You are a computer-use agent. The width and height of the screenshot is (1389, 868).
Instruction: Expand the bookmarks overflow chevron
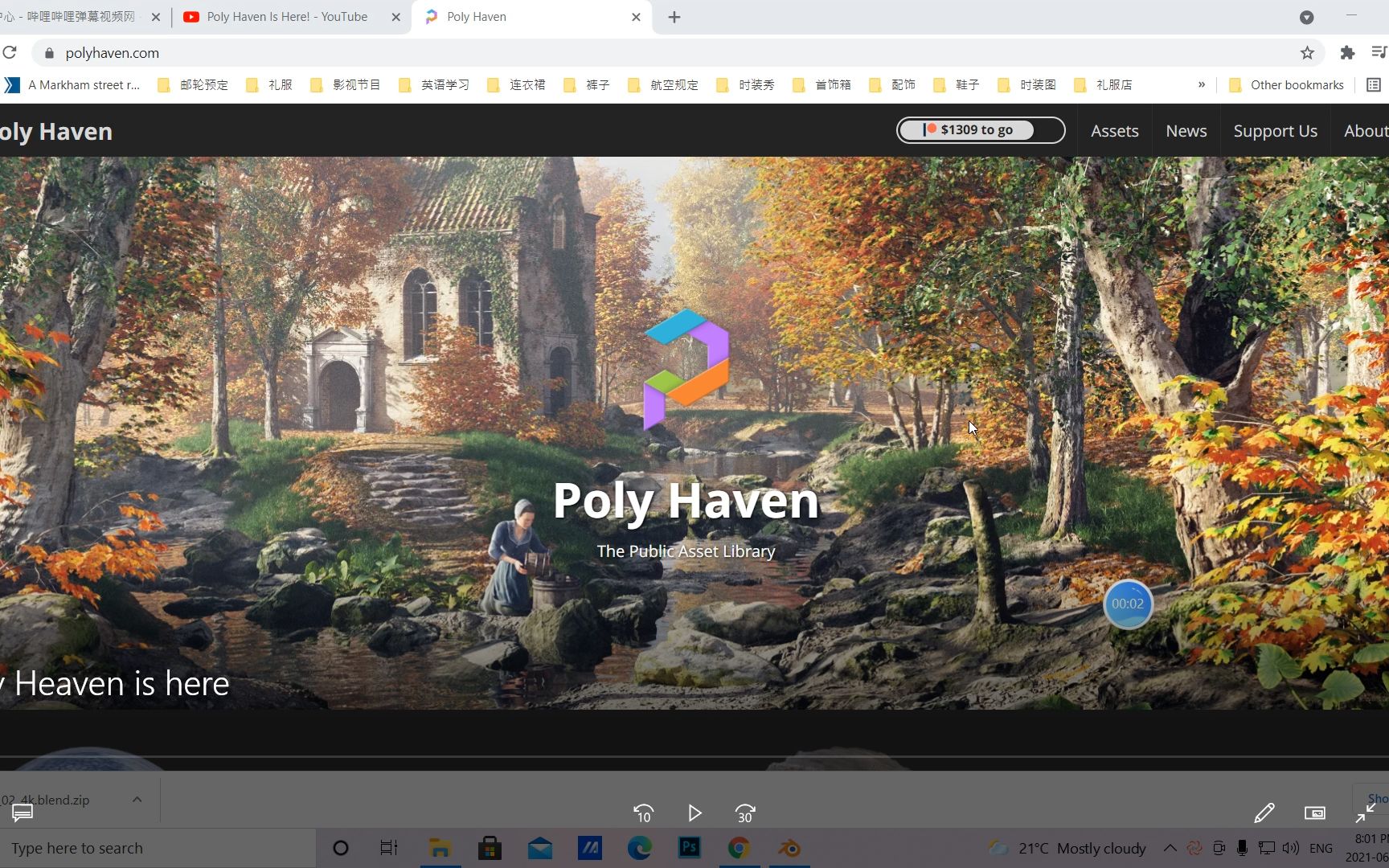click(1202, 85)
